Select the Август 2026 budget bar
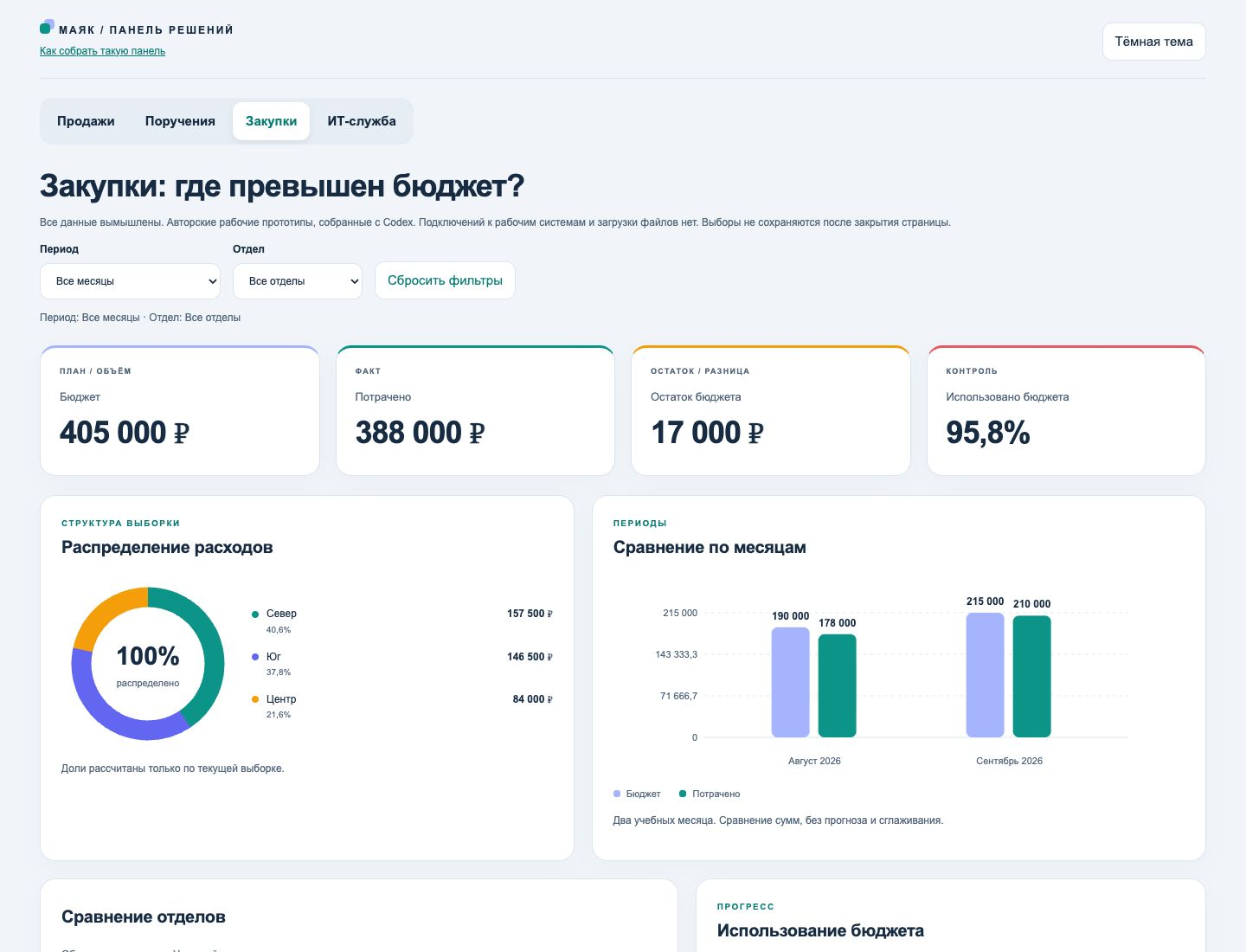The height and width of the screenshot is (952, 1246). (790, 682)
